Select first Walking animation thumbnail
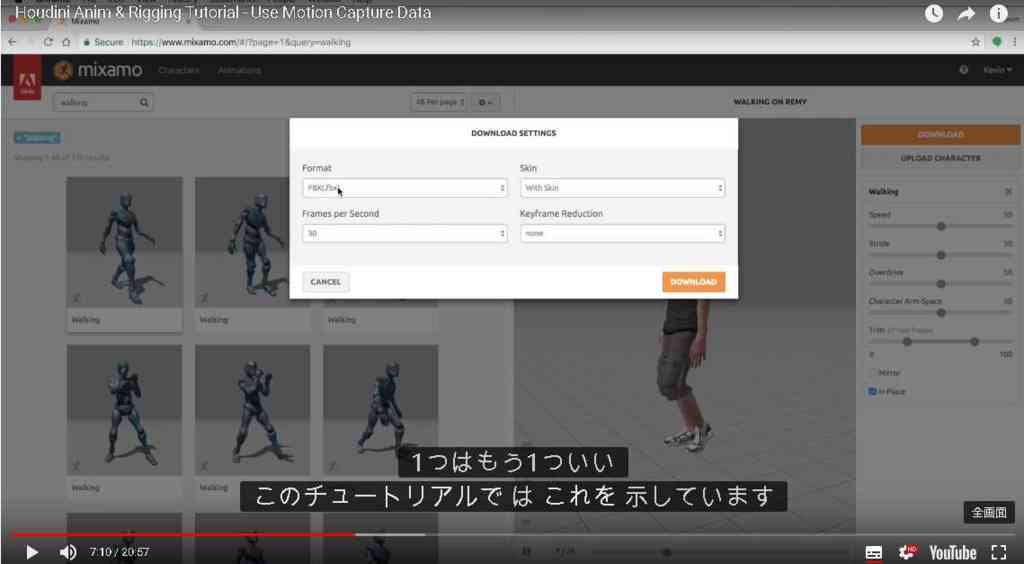The width and height of the screenshot is (1024, 564). (124, 242)
